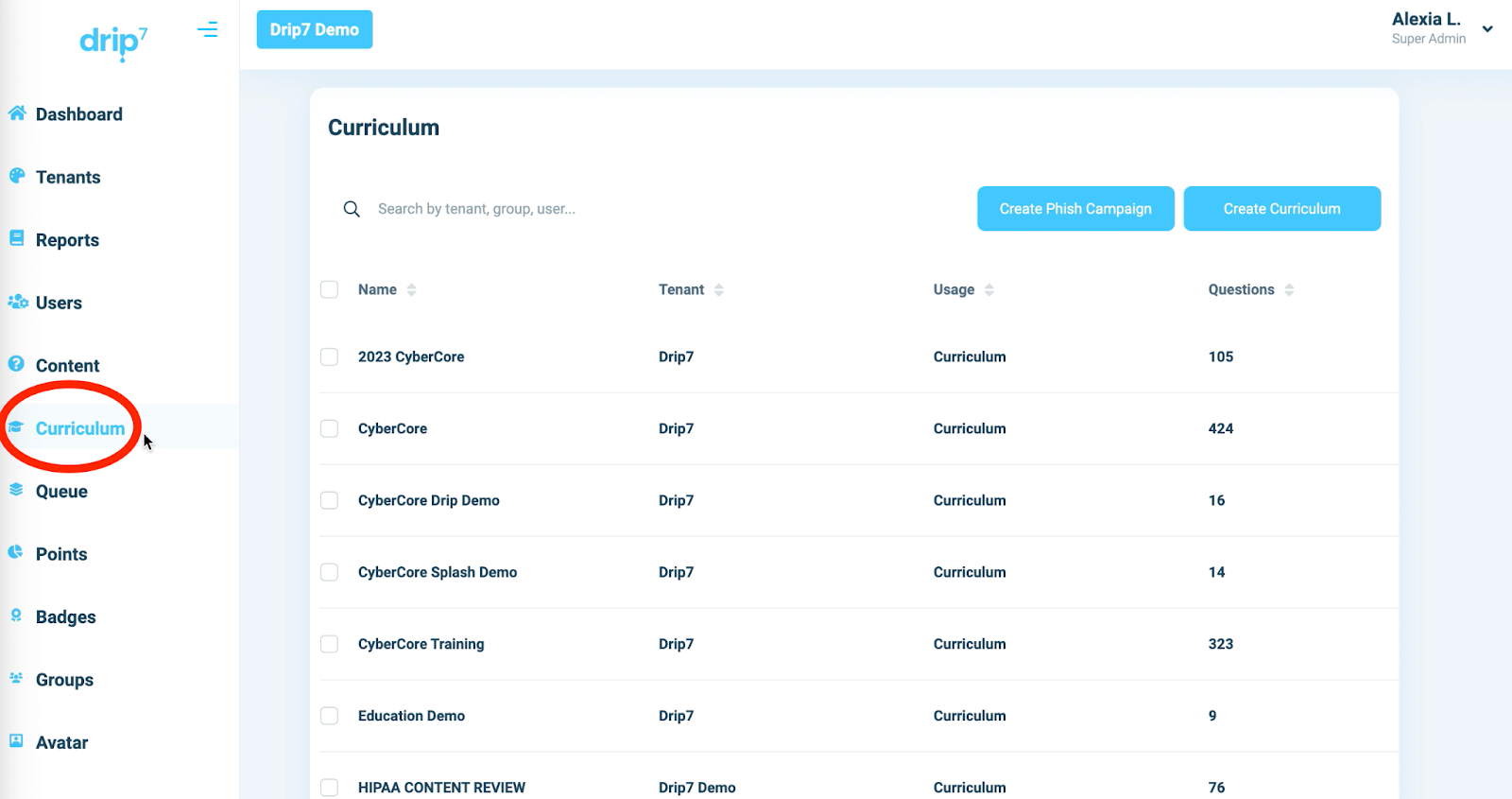Click the Avatar portrait icon
This screenshot has width=1512, height=799.
(16, 741)
